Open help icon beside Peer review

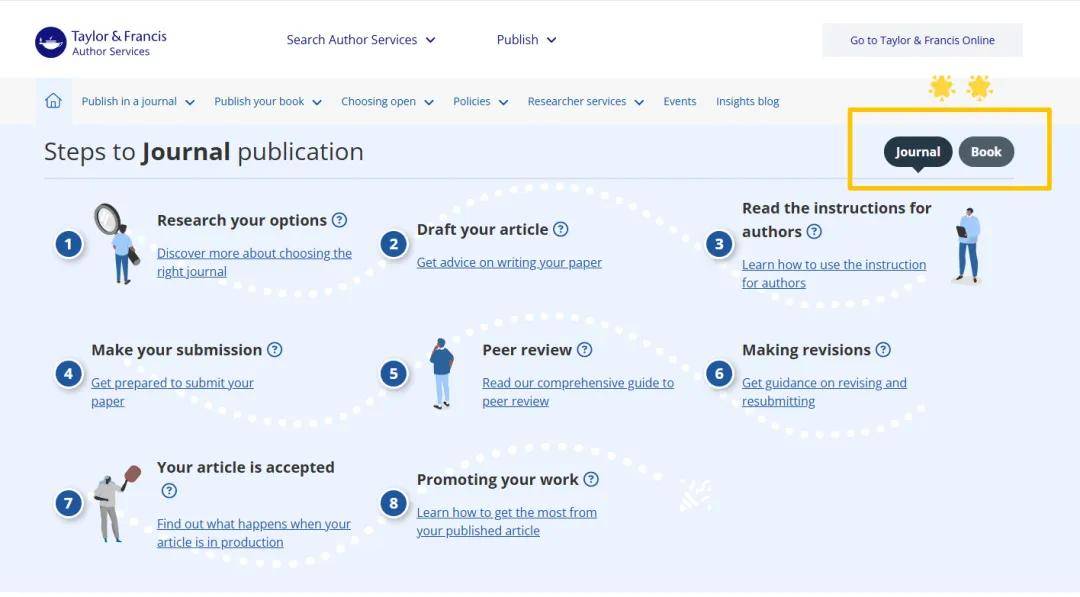click(x=584, y=350)
